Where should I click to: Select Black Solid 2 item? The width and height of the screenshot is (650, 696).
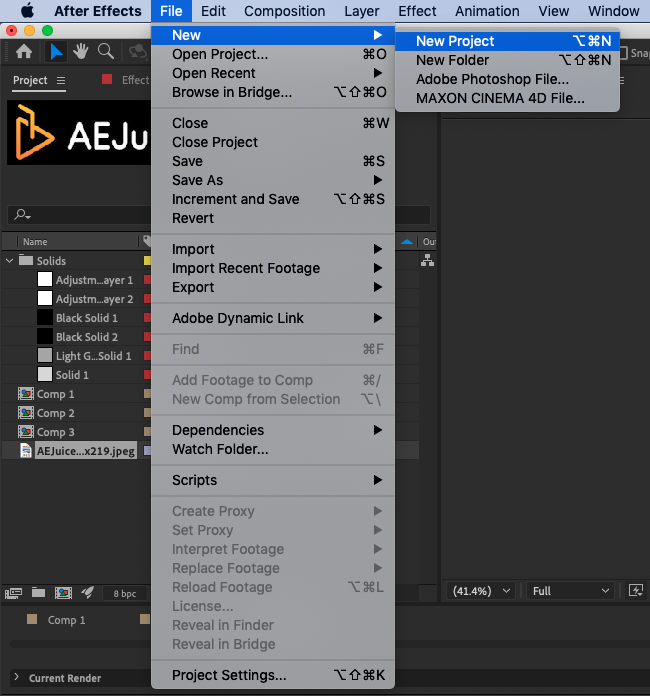tap(87, 337)
